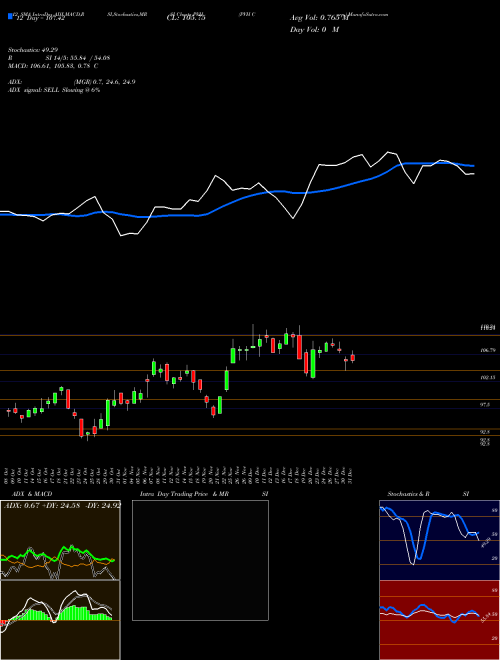Screen dimensions: 500x660
Task: Open the blue Stochastics chart thumbnail
Action: (x=439, y=540)
